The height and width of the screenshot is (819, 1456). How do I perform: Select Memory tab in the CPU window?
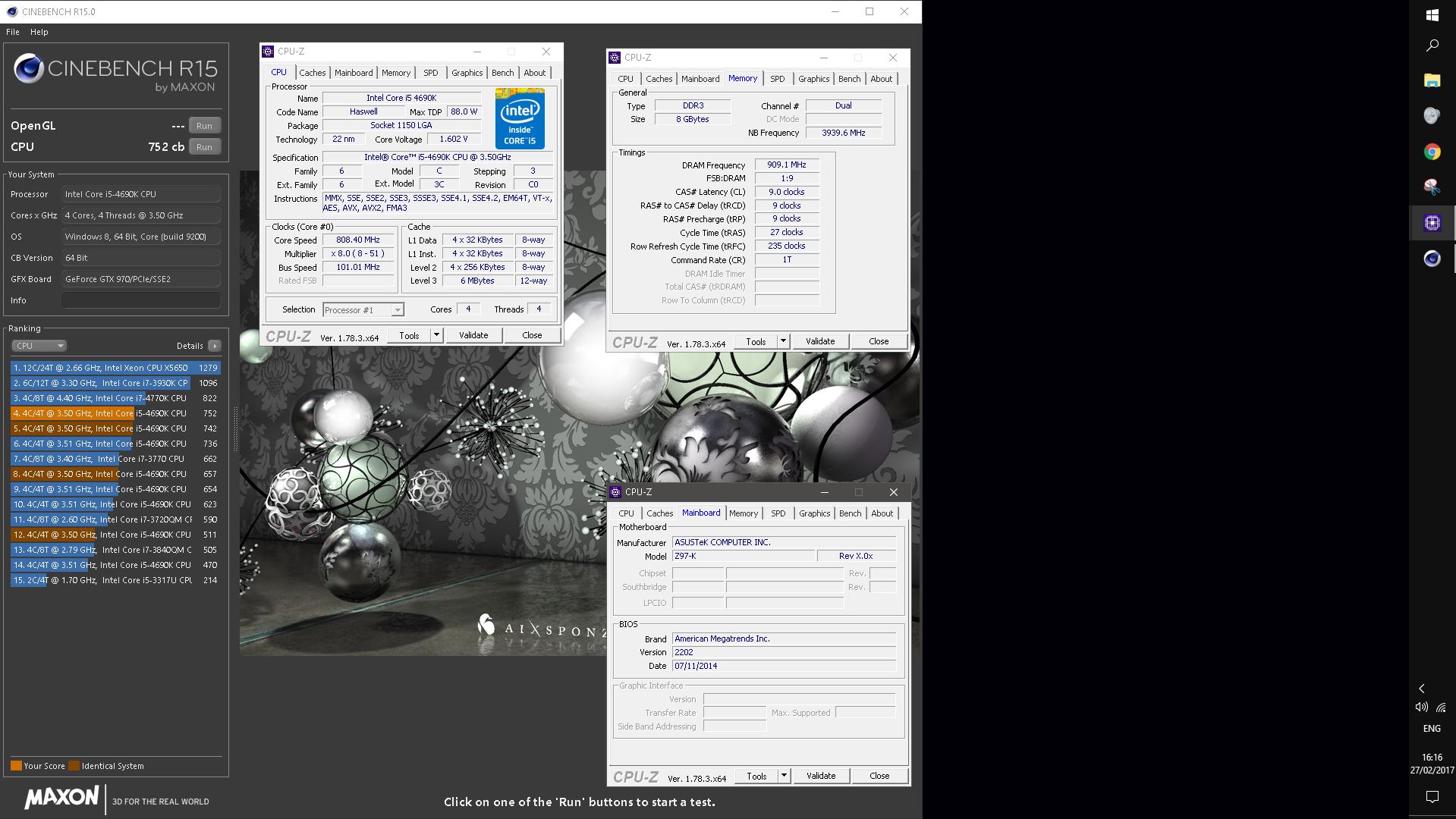(396, 73)
